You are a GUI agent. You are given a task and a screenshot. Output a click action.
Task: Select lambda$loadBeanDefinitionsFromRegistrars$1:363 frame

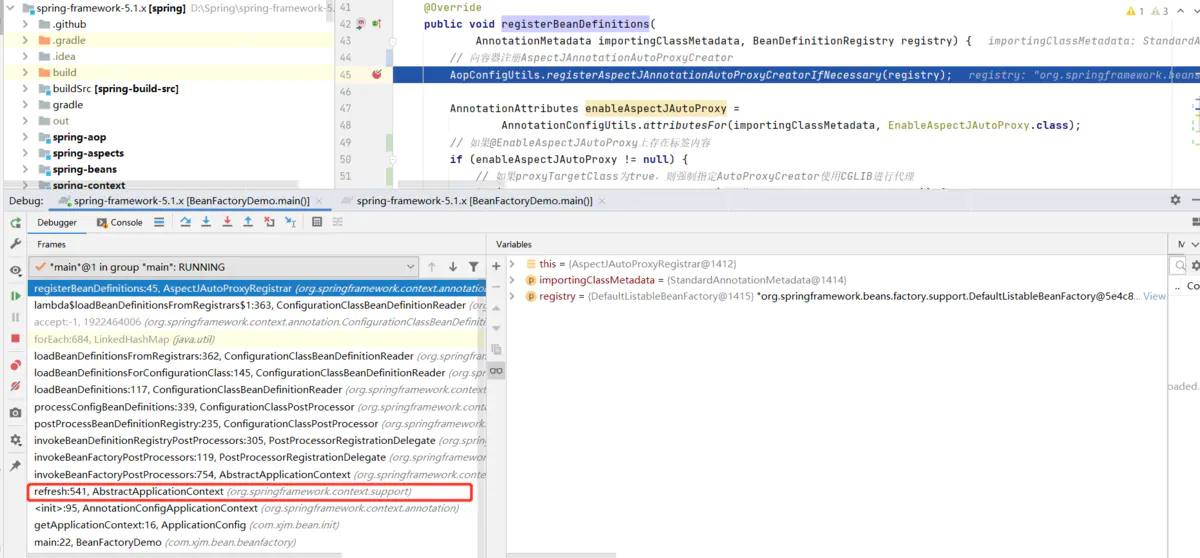257,305
